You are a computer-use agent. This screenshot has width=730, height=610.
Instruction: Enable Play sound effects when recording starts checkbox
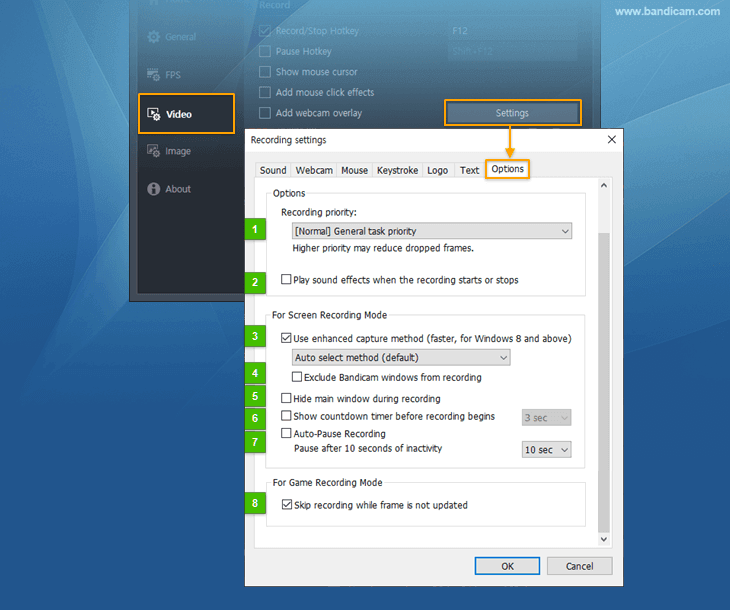pyautogui.click(x=286, y=279)
